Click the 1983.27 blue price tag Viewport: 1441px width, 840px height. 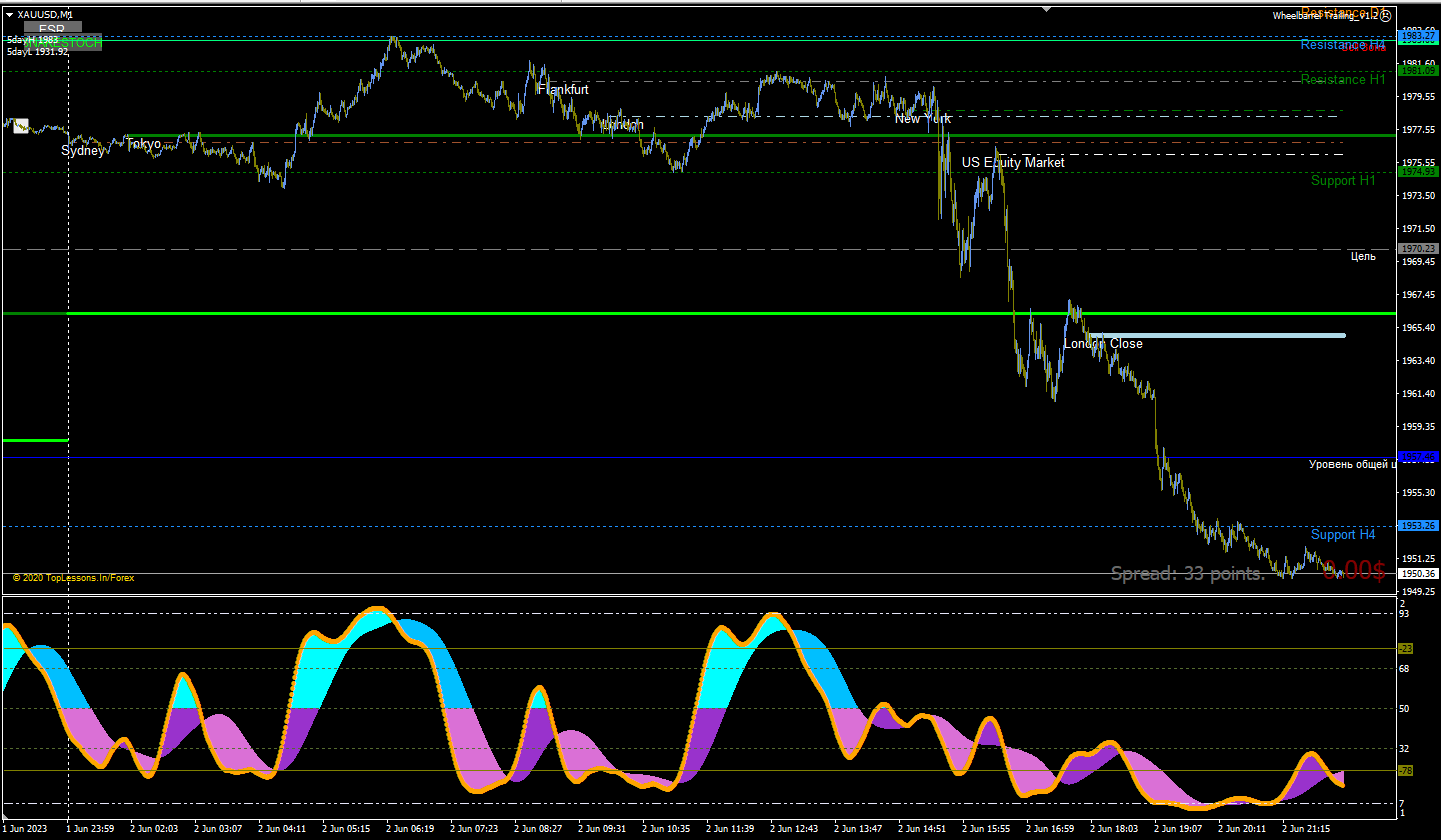[1419, 36]
